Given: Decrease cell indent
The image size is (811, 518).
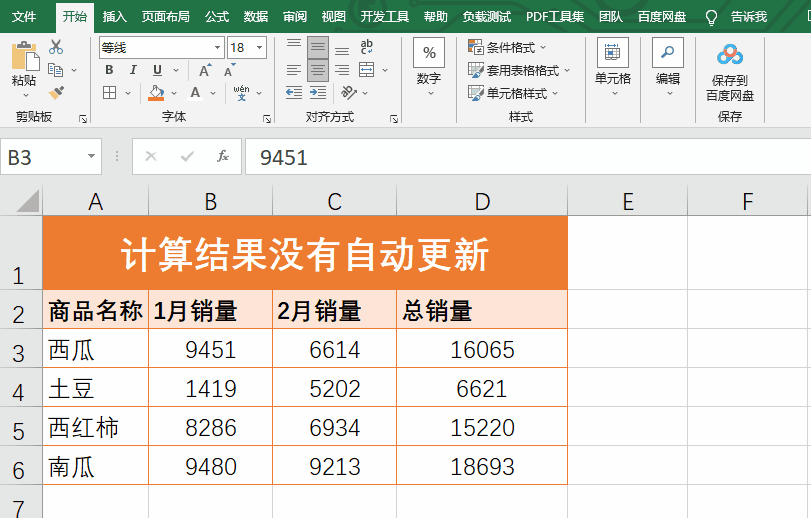Looking at the screenshot, I should pyautogui.click(x=294, y=93).
